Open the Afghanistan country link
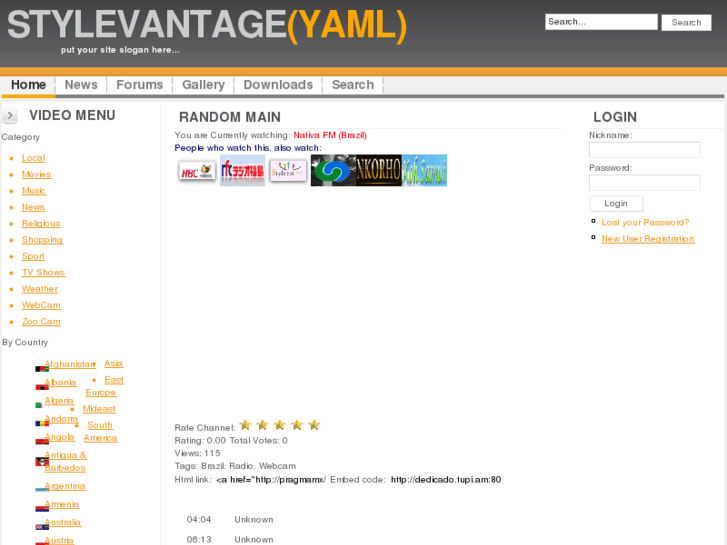This screenshot has height=545, width=727. coord(70,364)
